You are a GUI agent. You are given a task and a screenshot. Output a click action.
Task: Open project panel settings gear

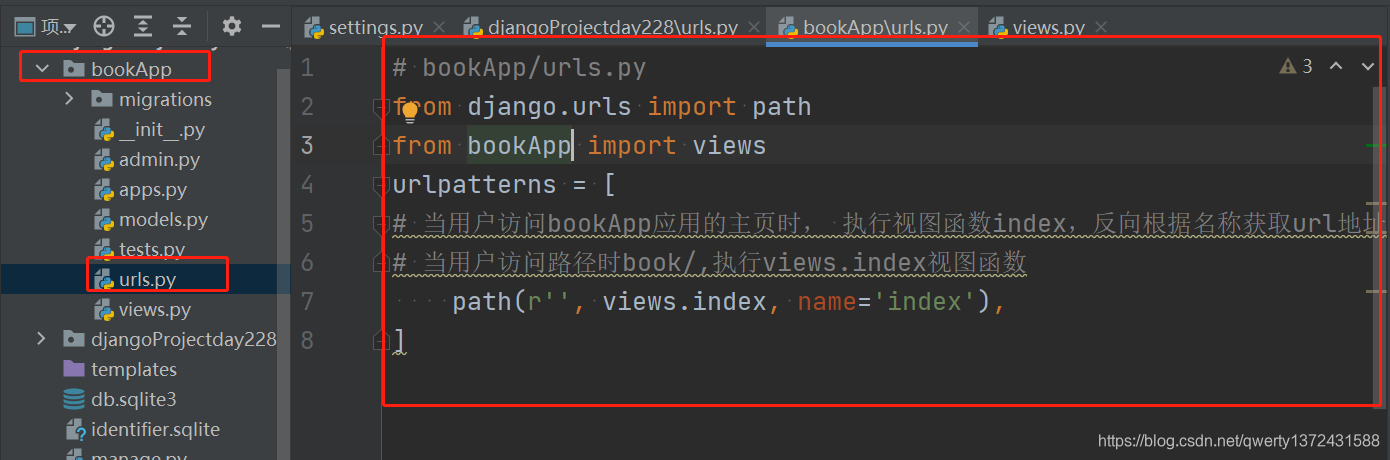[232, 26]
